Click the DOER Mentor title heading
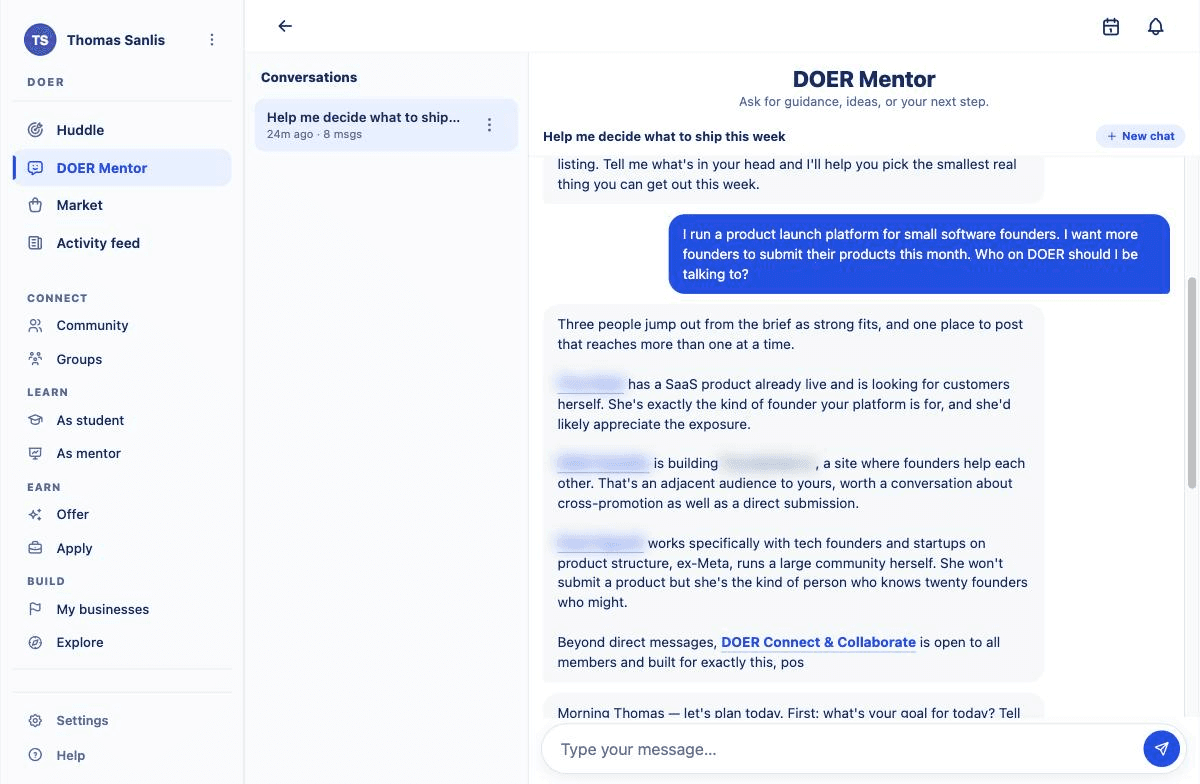This screenshot has height=784, width=1200. click(x=864, y=79)
